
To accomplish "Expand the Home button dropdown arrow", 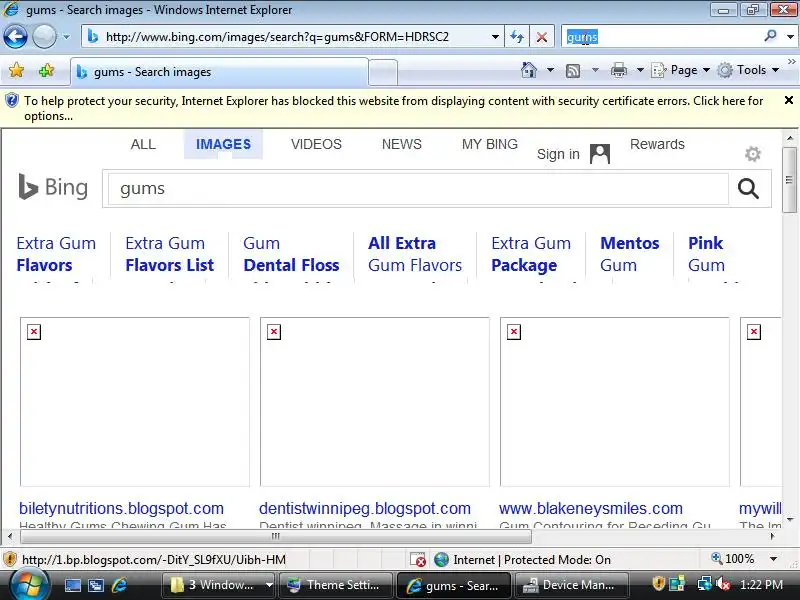I will click(x=551, y=70).
